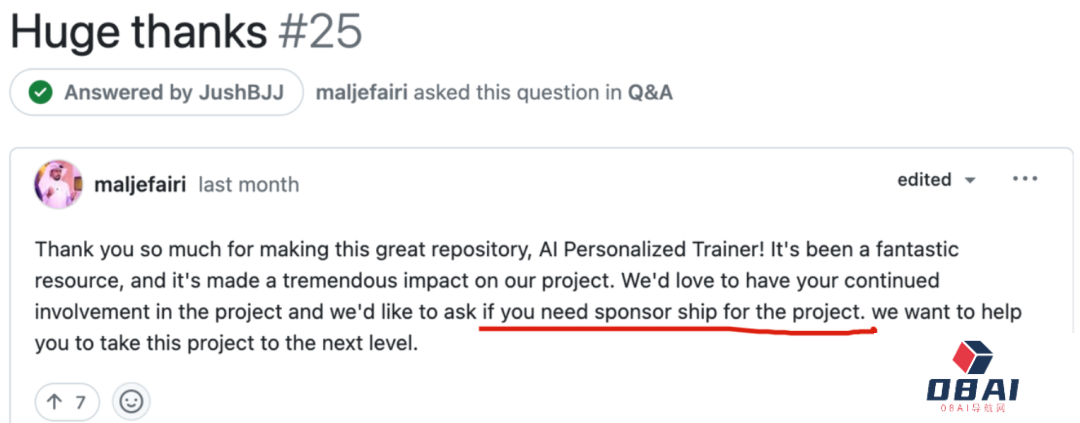Viewport: 1080px width, 423px height.
Task: Open the "Answered by JushBJJ" badge
Action: (156, 93)
